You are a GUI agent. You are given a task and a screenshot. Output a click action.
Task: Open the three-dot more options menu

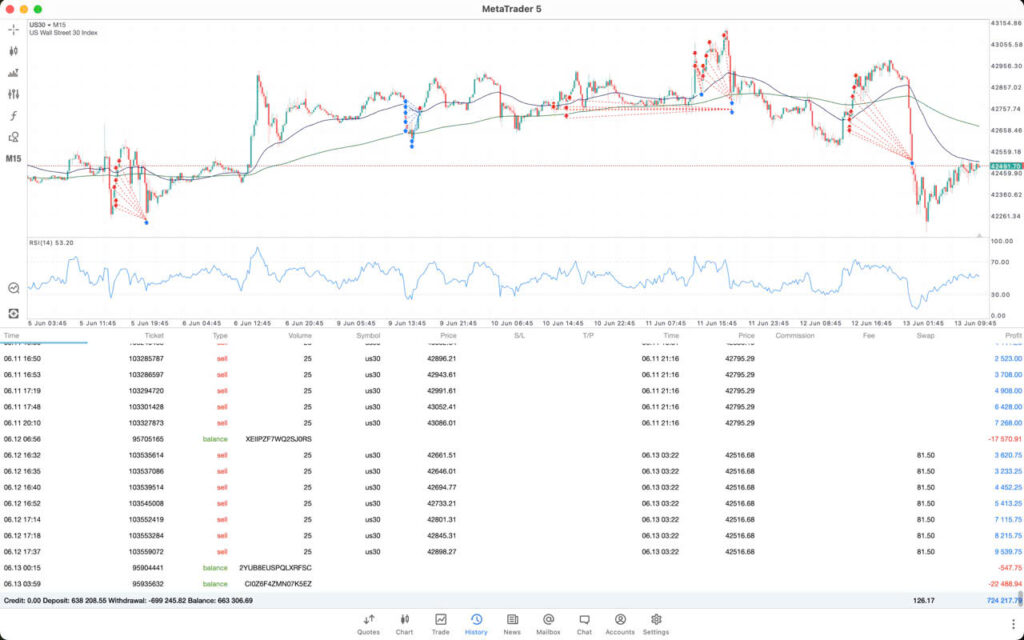click(1013, 624)
